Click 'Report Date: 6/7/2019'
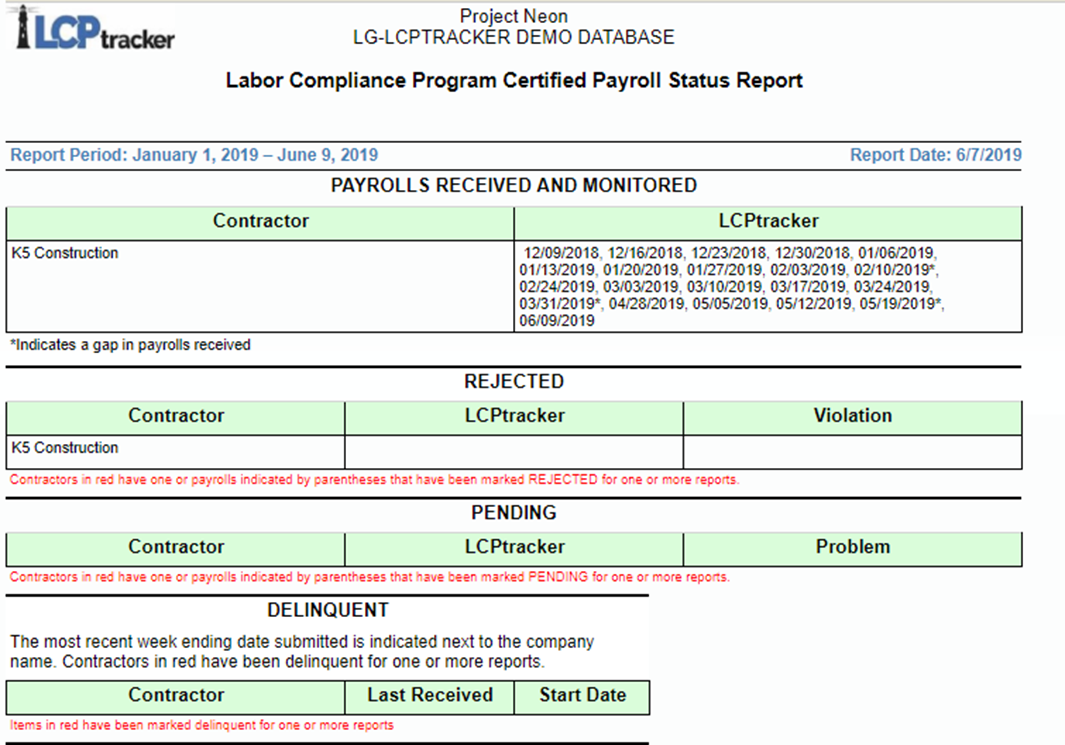Screen dimensions: 1065x745 click(935, 155)
